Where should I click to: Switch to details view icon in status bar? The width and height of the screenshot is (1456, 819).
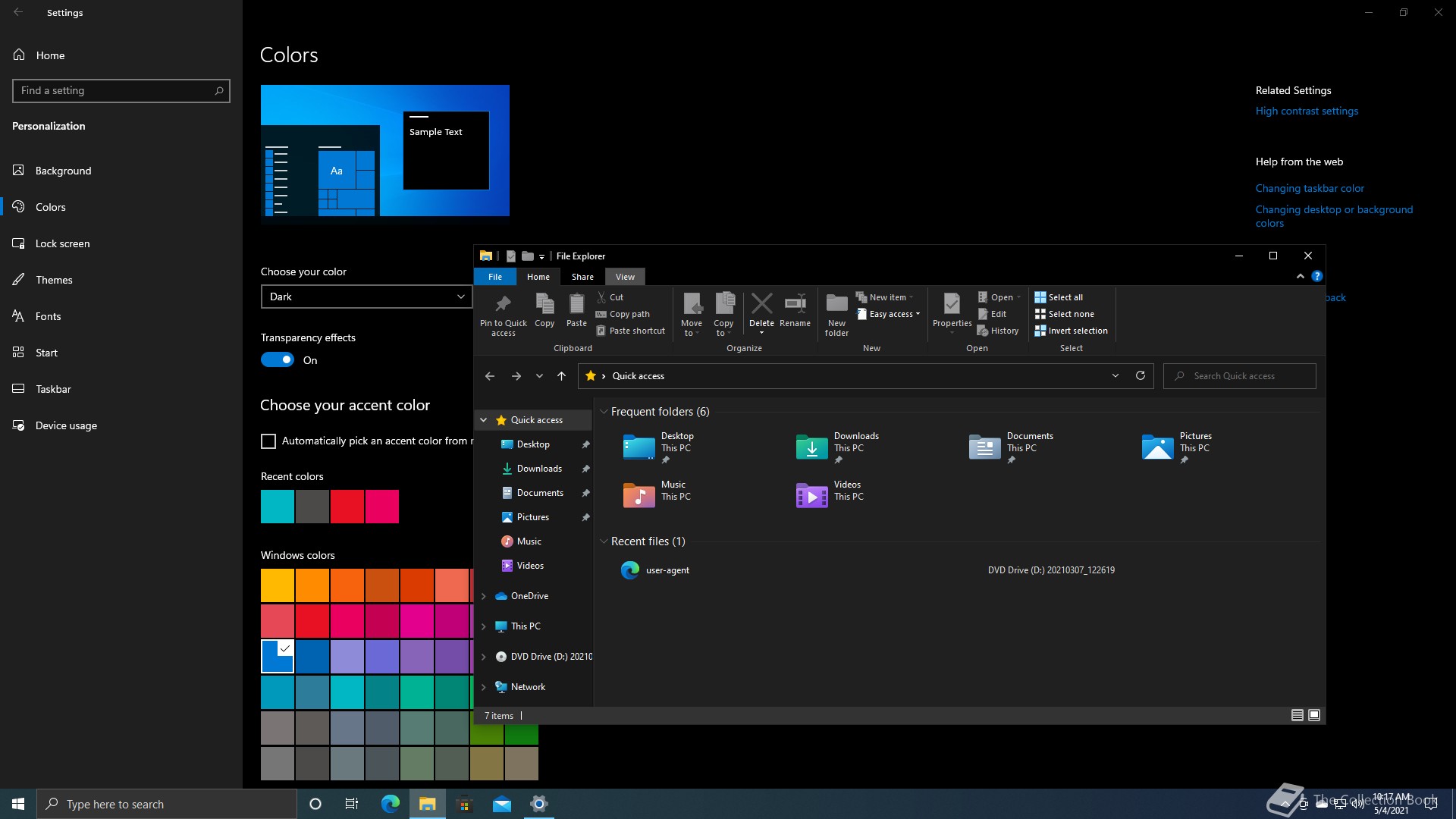(1297, 715)
